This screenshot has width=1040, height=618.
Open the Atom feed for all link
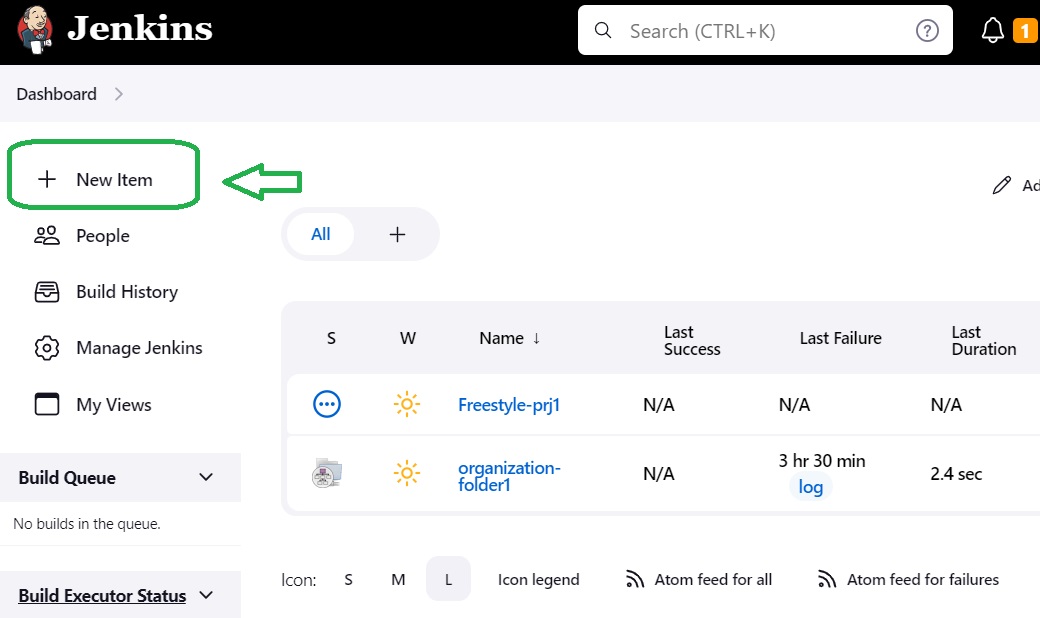pyautogui.click(x=713, y=580)
